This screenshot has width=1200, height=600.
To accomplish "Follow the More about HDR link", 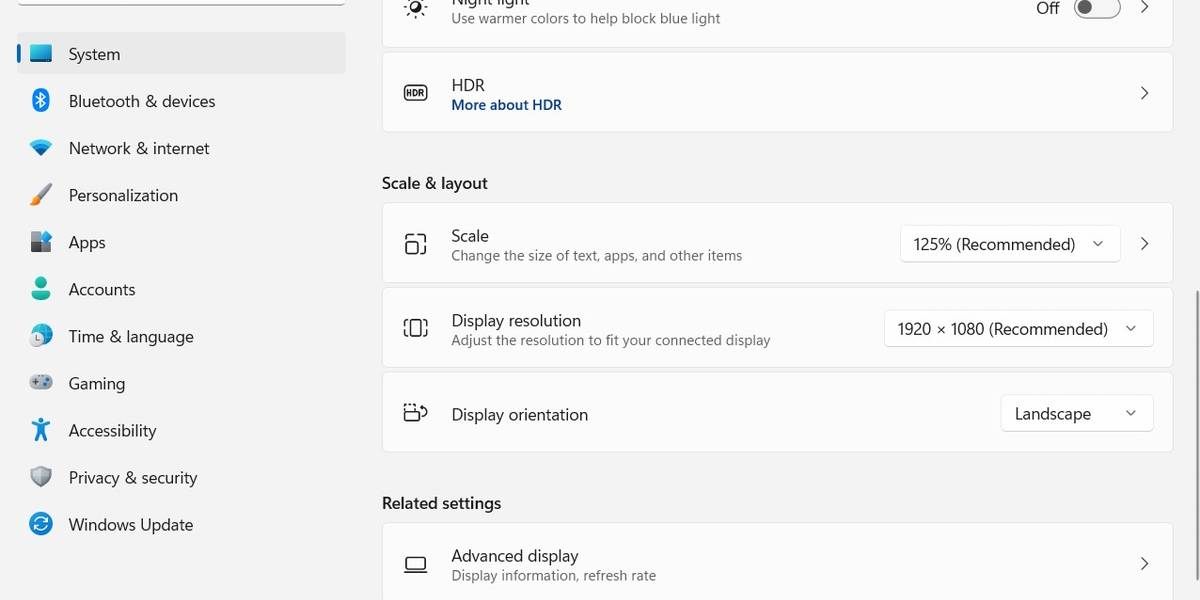I will click(x=506, y=105).
